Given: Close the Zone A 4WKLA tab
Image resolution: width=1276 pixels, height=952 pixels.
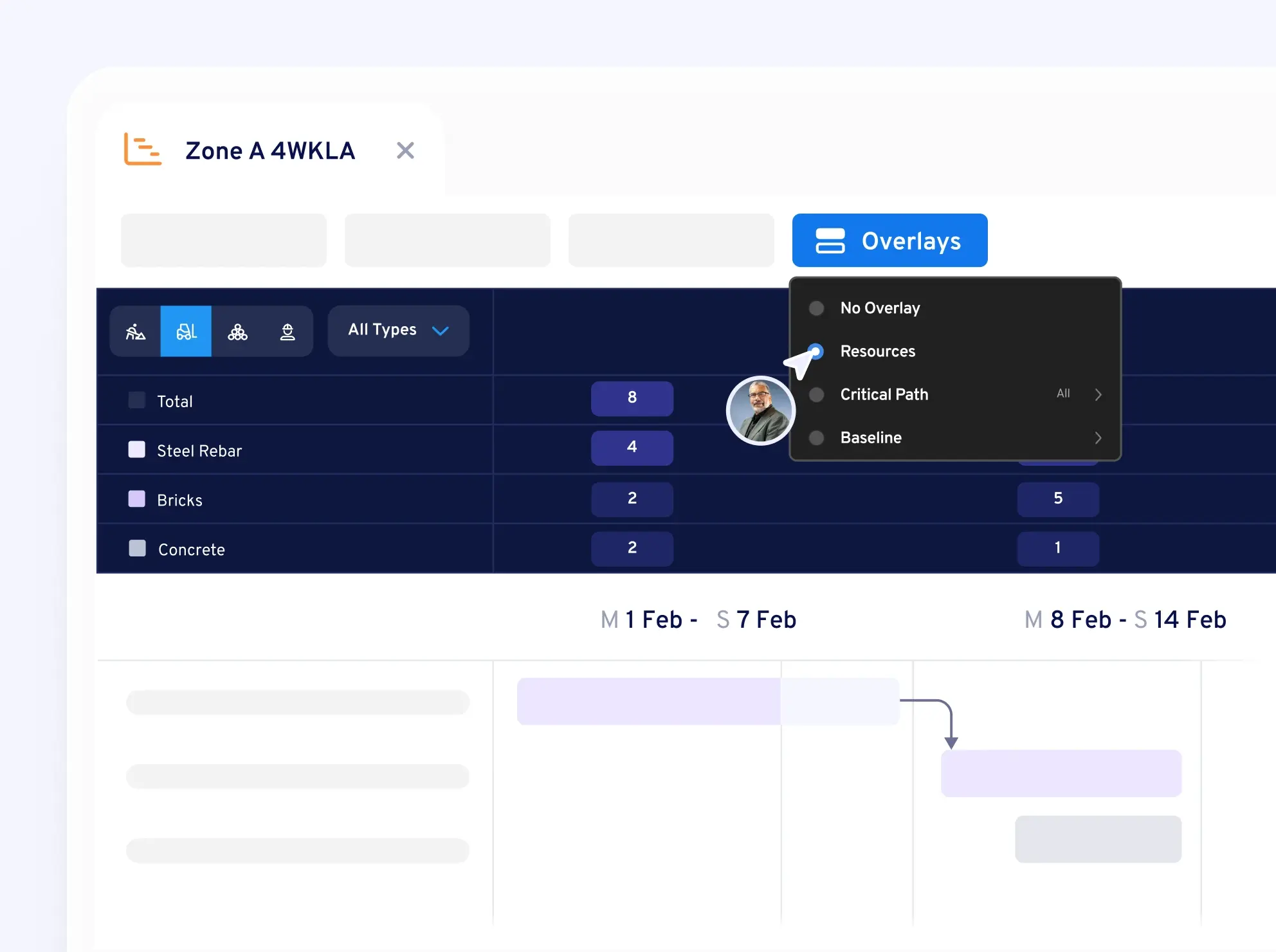Looking at the screenshot, I should point(405,151).
